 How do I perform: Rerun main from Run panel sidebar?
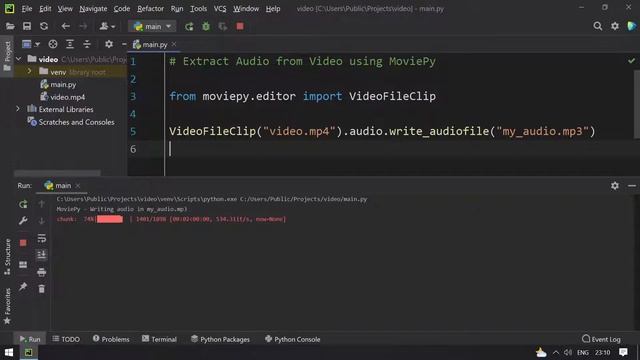[x=23, y=204]
